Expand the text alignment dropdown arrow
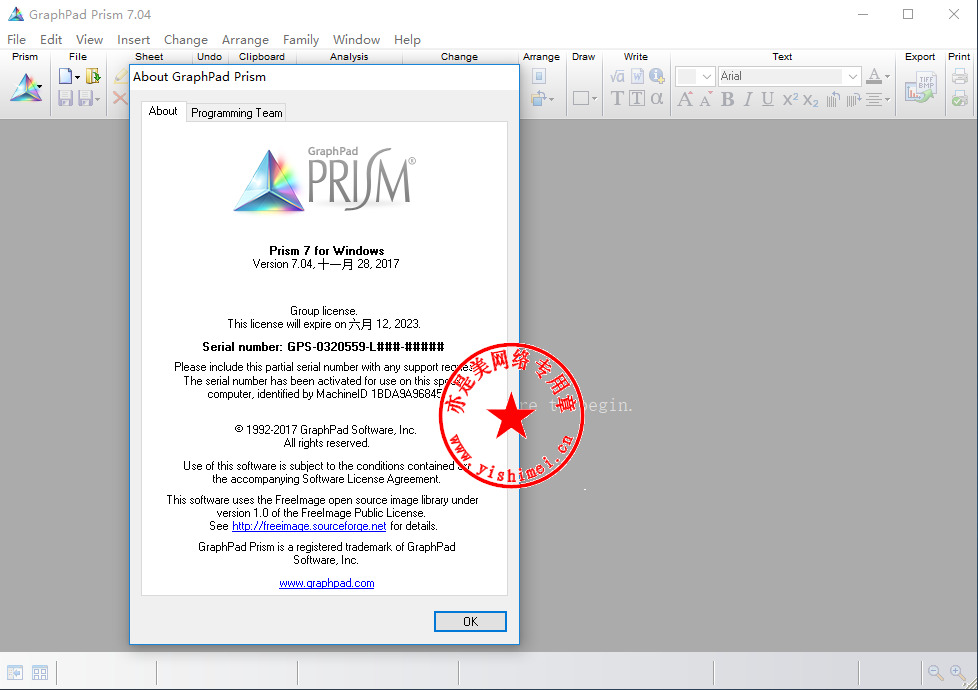This screenshot has height=690, width=978. click(887, 99)
